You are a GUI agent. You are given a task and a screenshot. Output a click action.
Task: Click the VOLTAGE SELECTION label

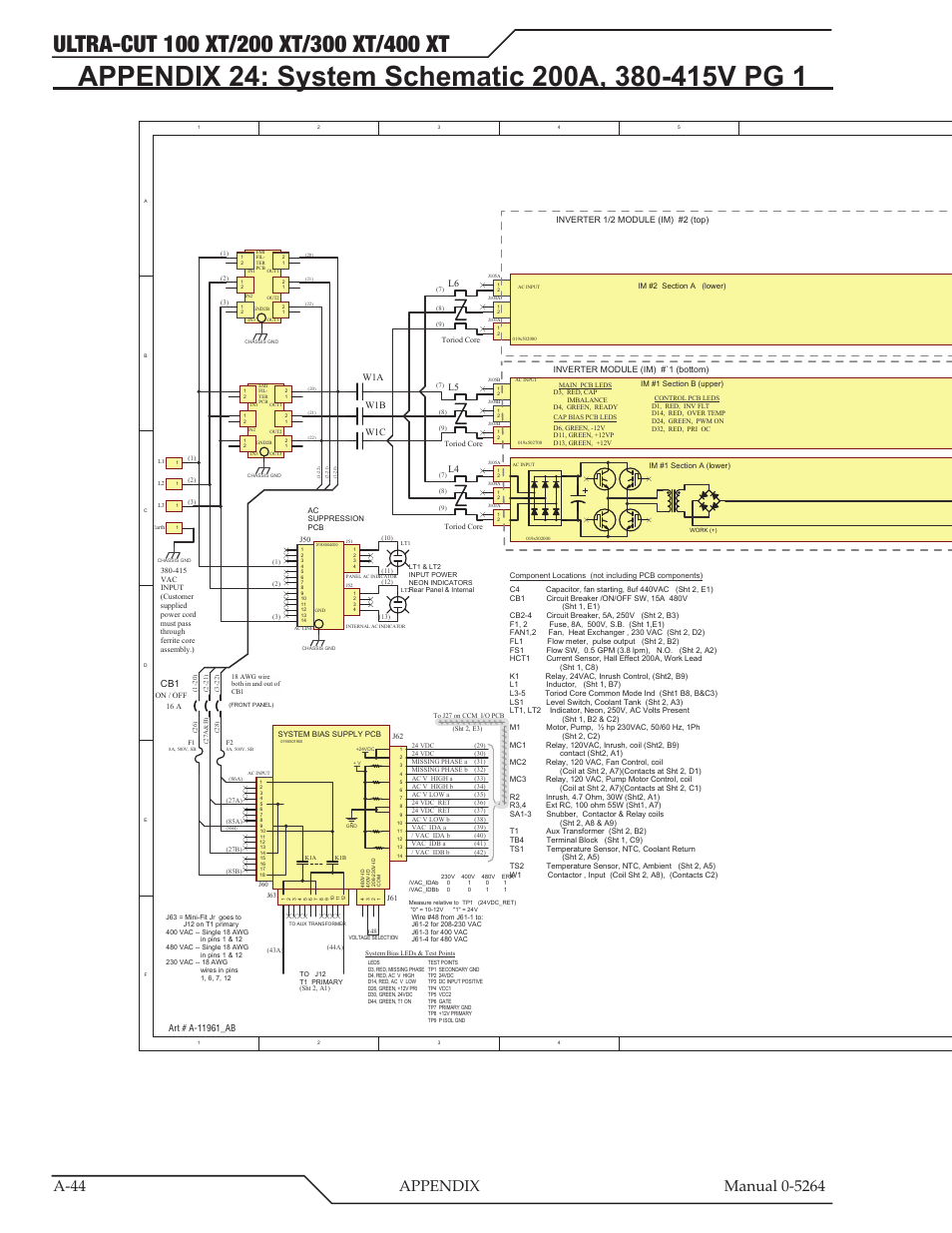pyautogui.click(x=373, y=937)
